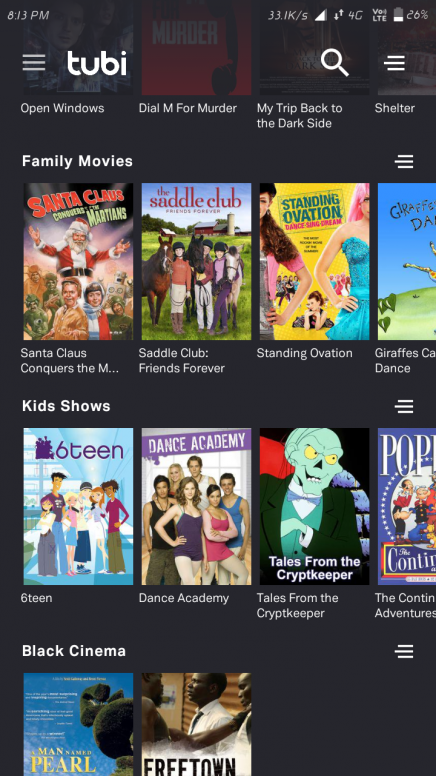Open list icon beside search in header
Screen dimensions: 436x776
394,63
